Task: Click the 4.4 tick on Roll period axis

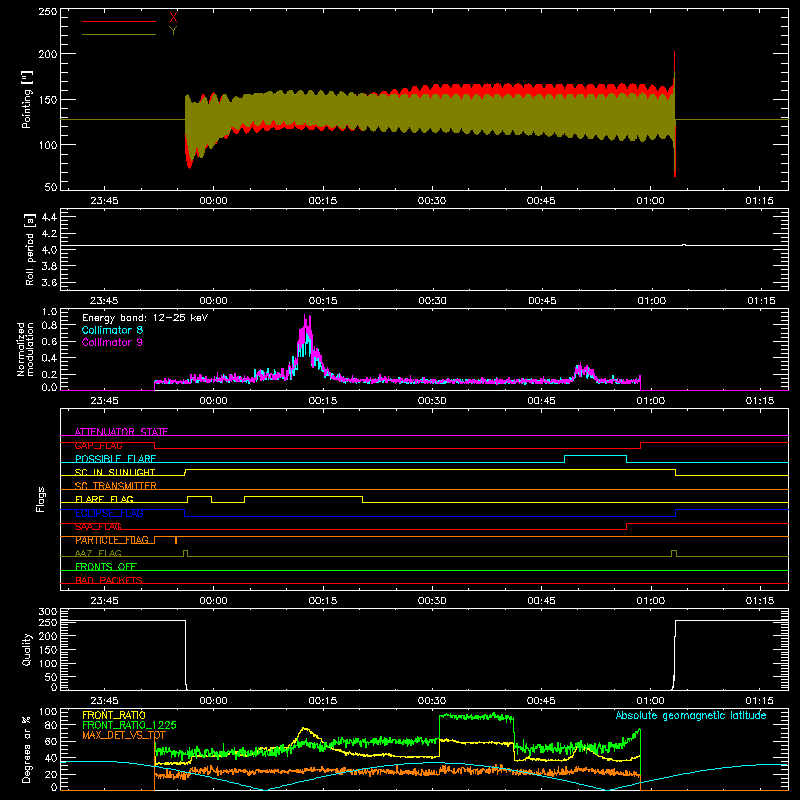Action: [x=49, y=217]
